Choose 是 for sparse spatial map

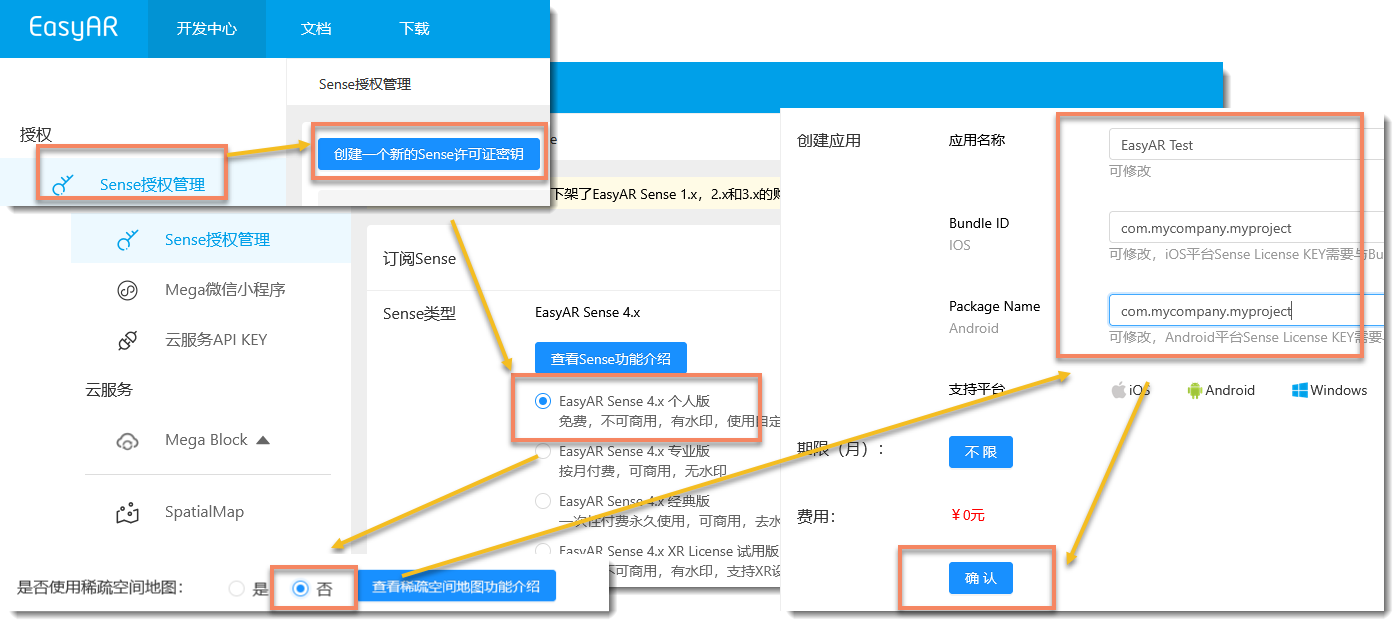237,589
